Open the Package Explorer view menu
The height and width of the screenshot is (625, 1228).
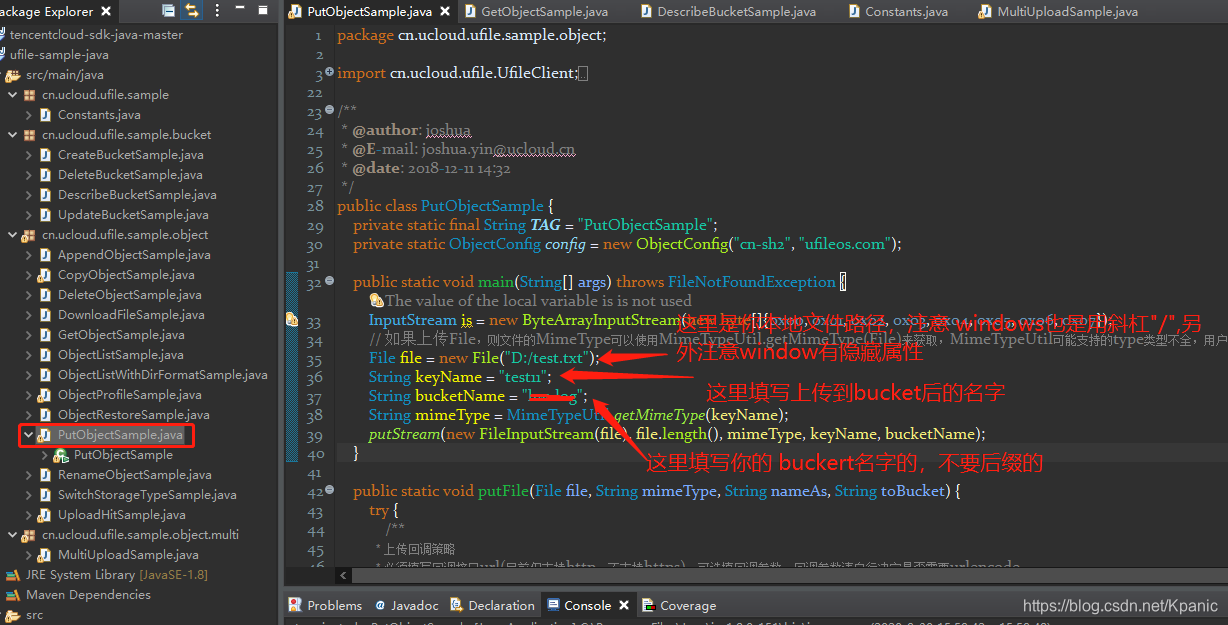pos(218,12)
